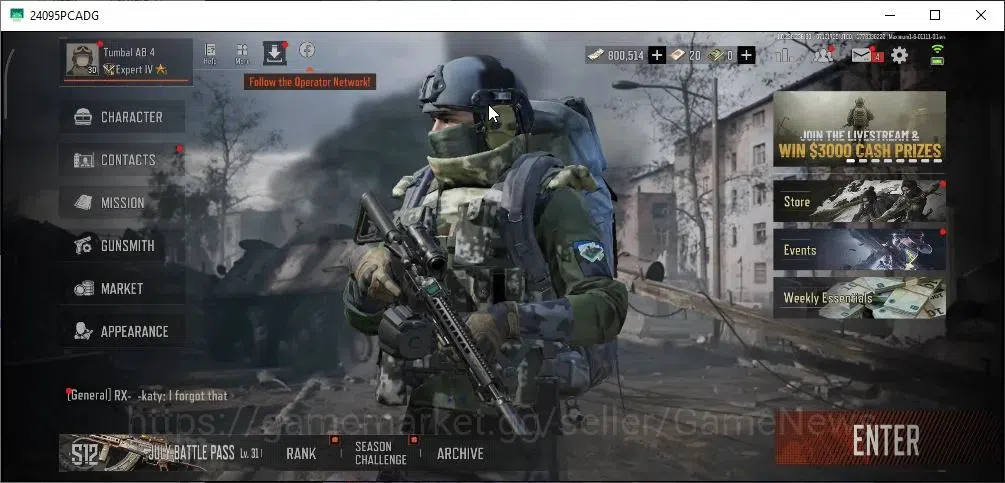
Task: Open the Help icon in the top bar
Action: 210,54
